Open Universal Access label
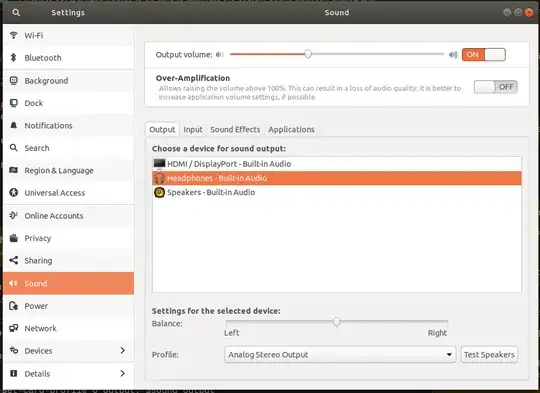Viewport: 540px width, 393px height. click(x=55, y=193)
